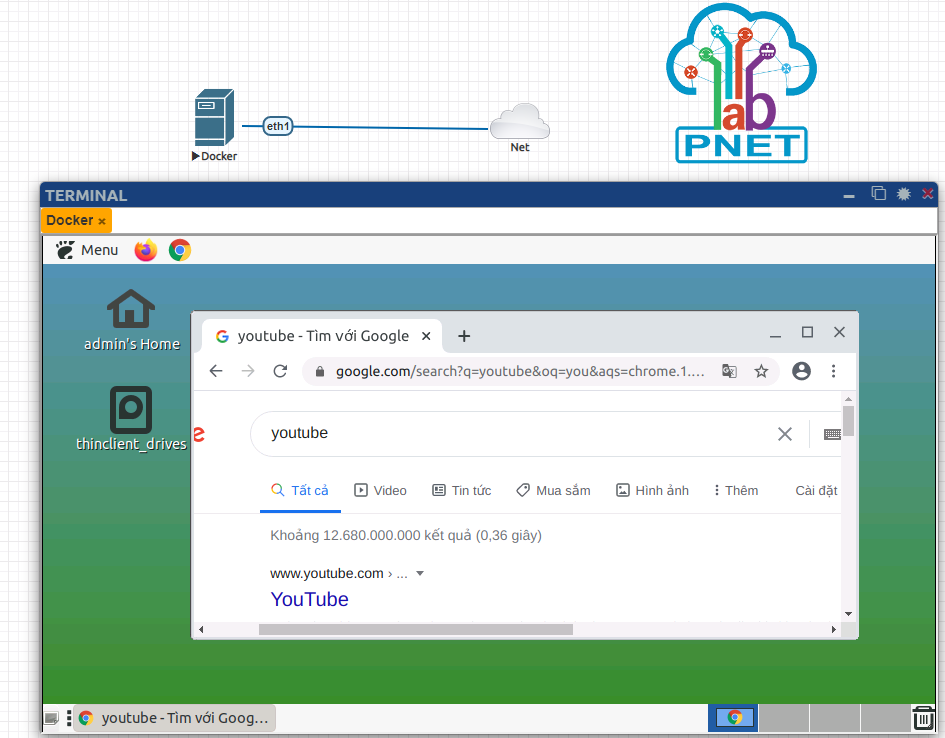945x738 pixels.
Task: Clear the youtube search query with the X
Action: point(784,433)
